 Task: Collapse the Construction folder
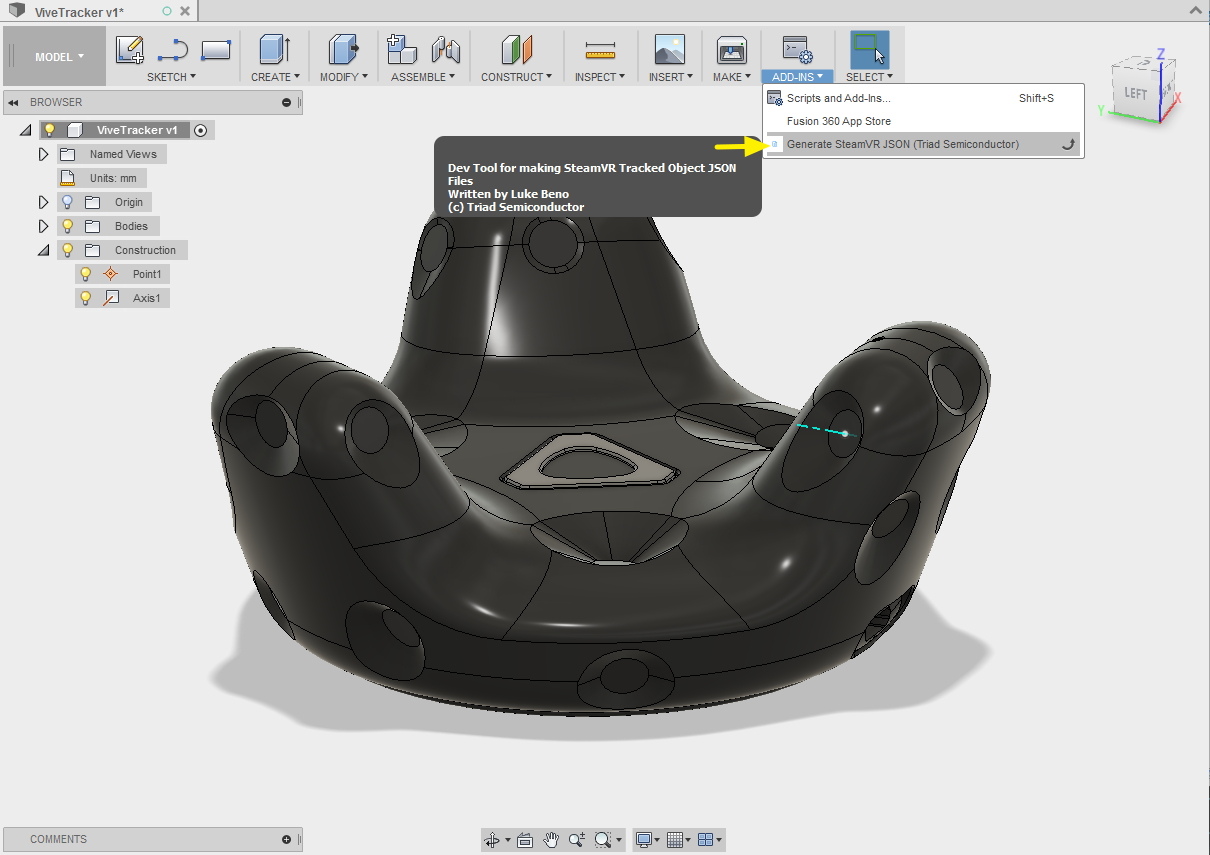click(x=43, y=250)
